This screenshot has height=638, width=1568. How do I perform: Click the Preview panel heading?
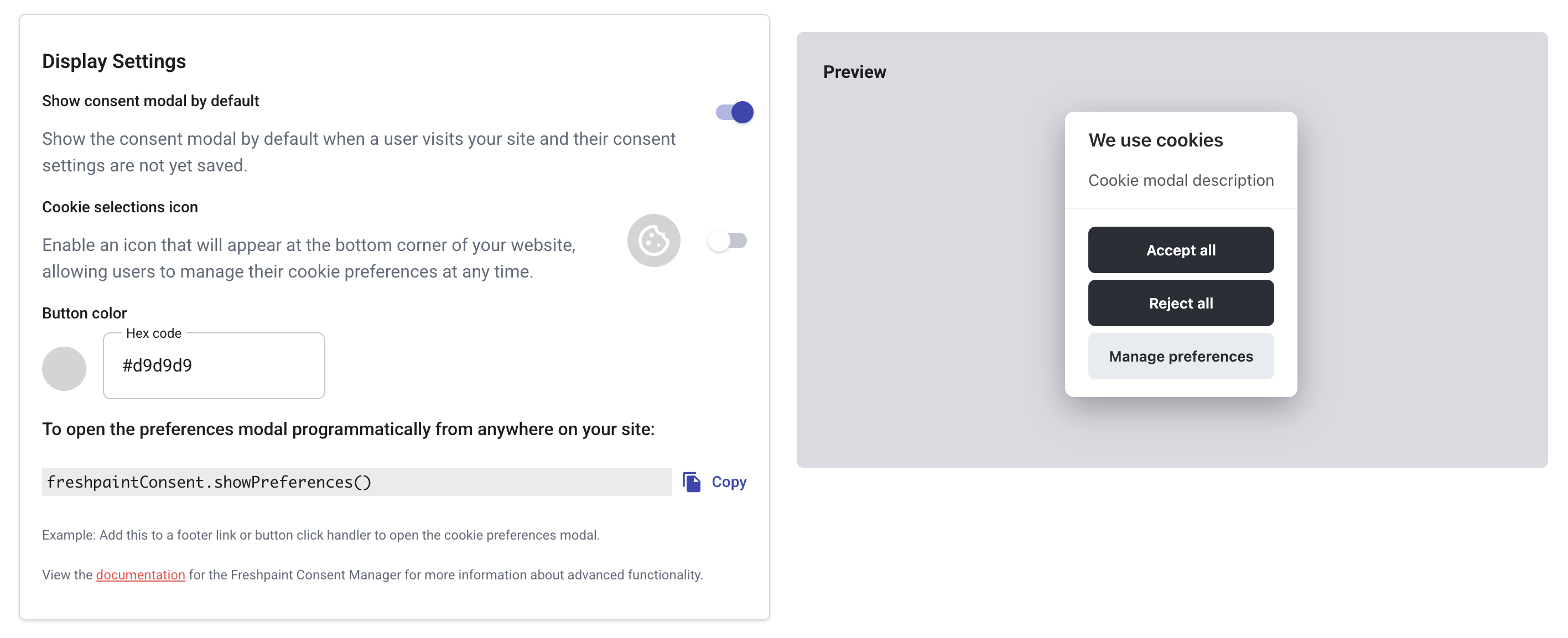coord(854,72)
